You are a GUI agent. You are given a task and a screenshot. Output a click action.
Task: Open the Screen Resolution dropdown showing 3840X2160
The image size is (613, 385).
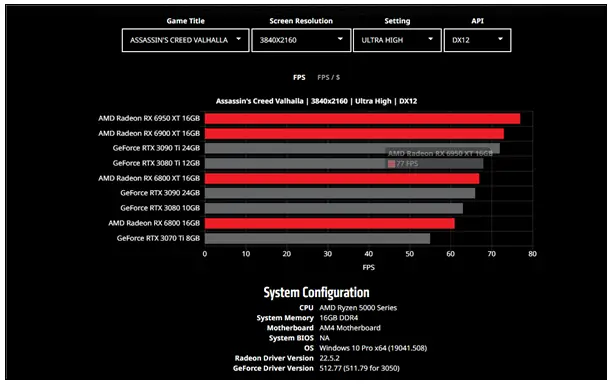pos(301,40)
